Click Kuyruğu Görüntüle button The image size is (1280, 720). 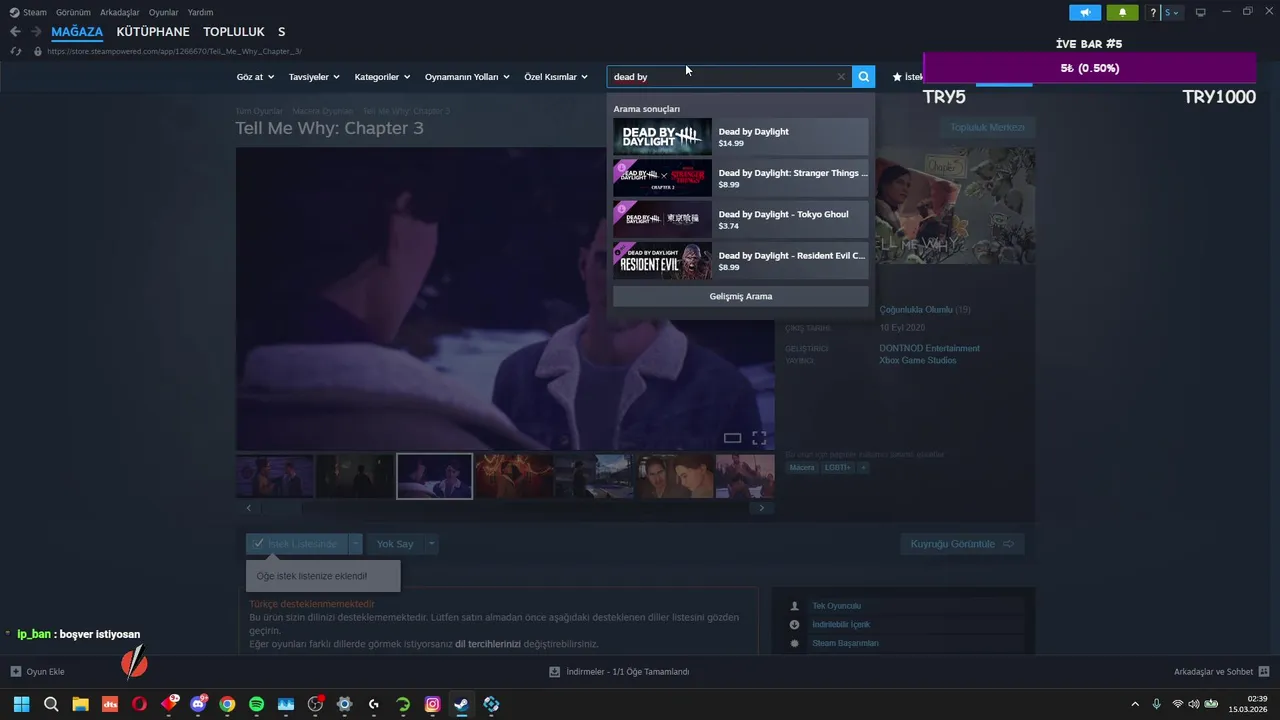tap(962, 544)
